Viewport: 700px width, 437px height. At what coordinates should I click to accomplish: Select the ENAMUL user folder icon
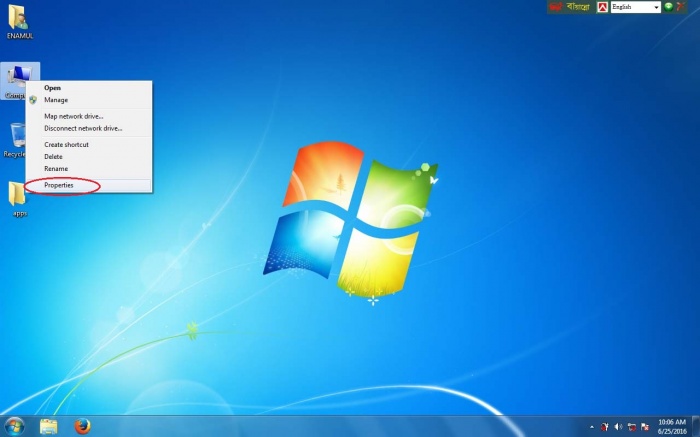tap(19, 22)
